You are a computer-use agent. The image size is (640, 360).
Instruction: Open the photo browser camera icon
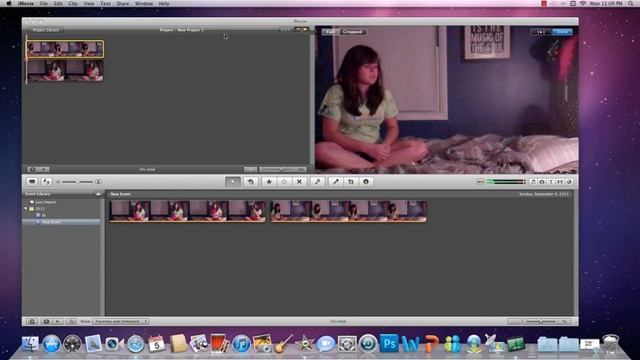[x=542, y=182]
